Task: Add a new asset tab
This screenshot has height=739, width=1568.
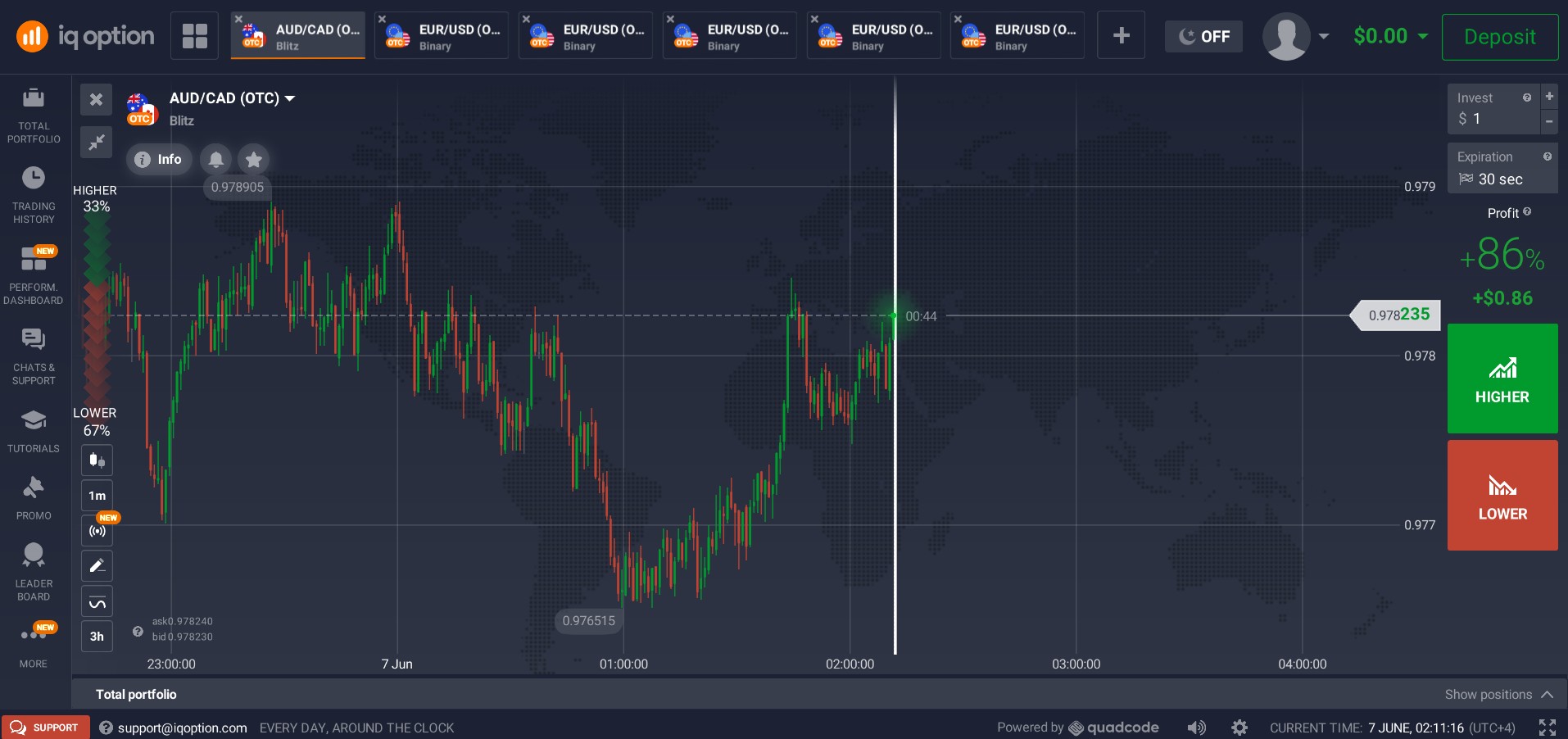Action: [x=1122, y=36]
